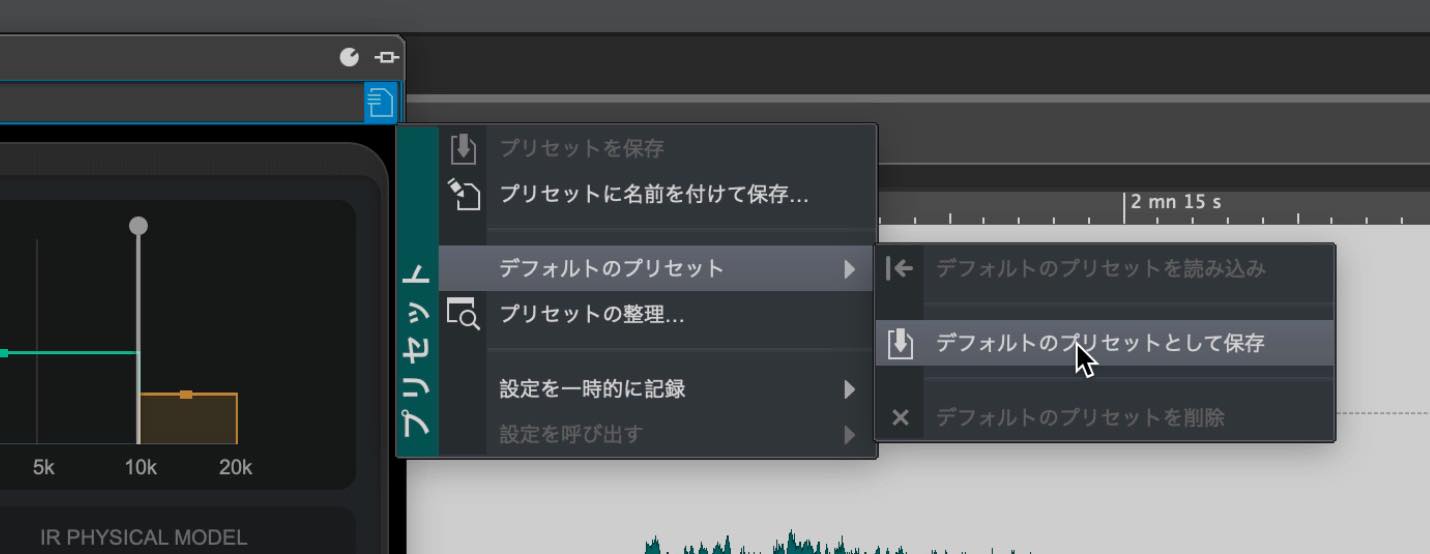Click the IR PHYSICAL MODEL label
The height and width of the screenshot is (554, 1430).
[x=144, y=537]
